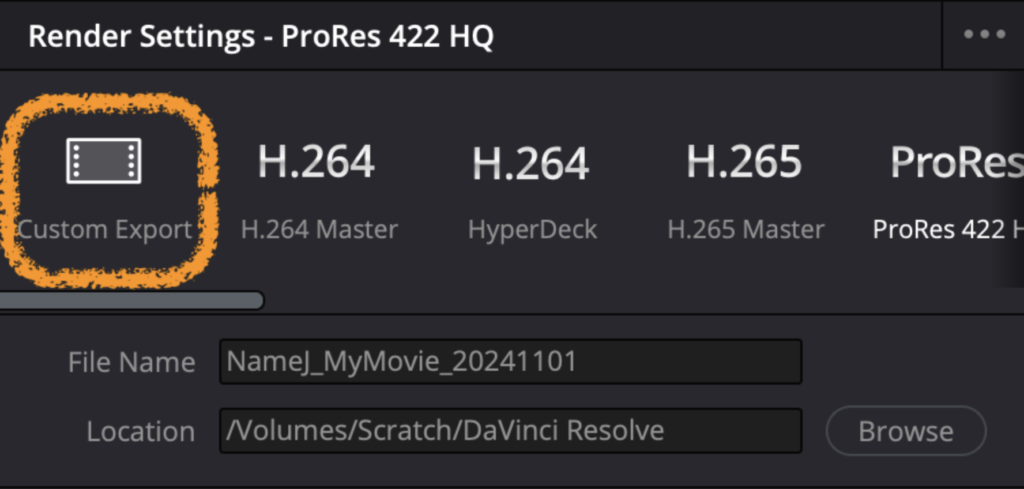1024x489 pixels.
Task: Select the ProRes preset icon
Action: pyautogui.click(x=957, y=164)
